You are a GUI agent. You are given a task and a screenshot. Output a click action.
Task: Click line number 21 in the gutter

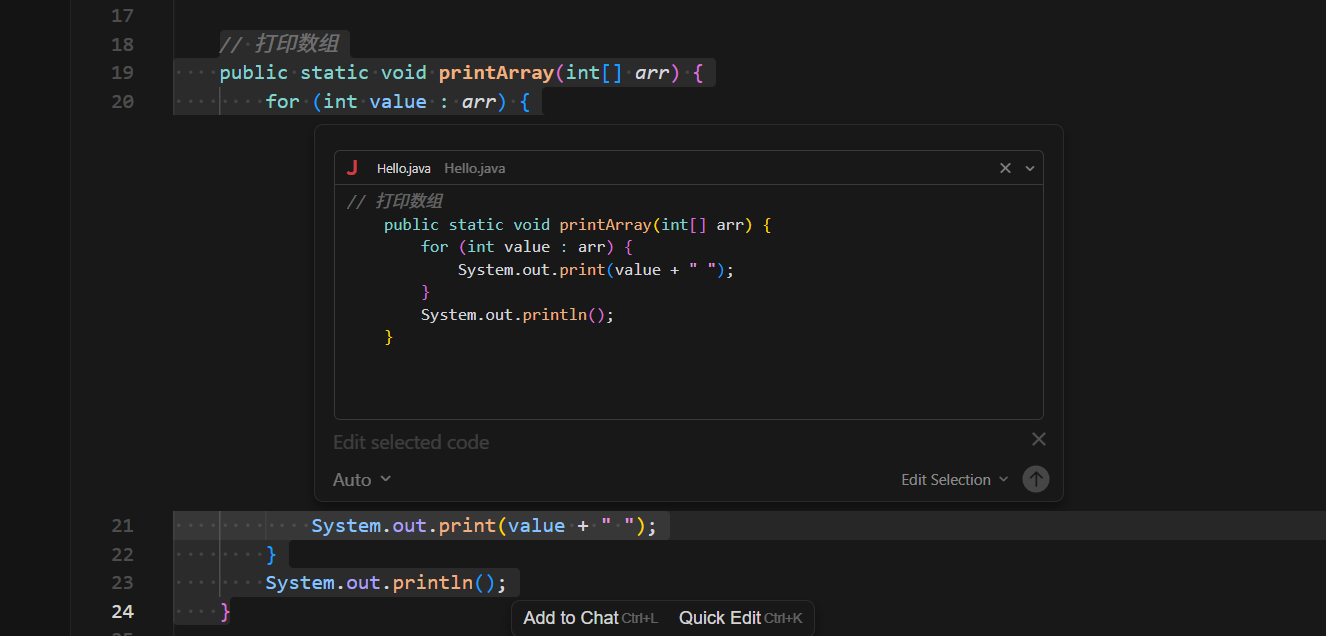coord(122,526)
